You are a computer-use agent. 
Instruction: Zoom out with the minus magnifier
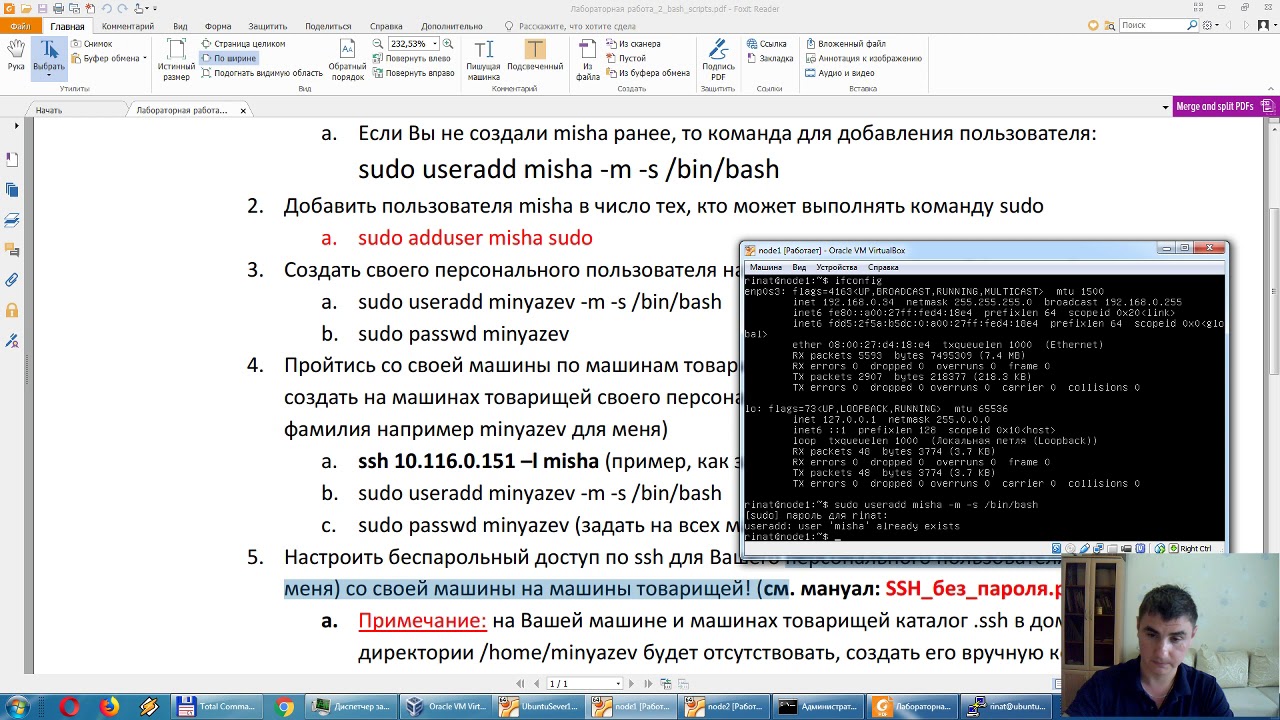point(377,44)
